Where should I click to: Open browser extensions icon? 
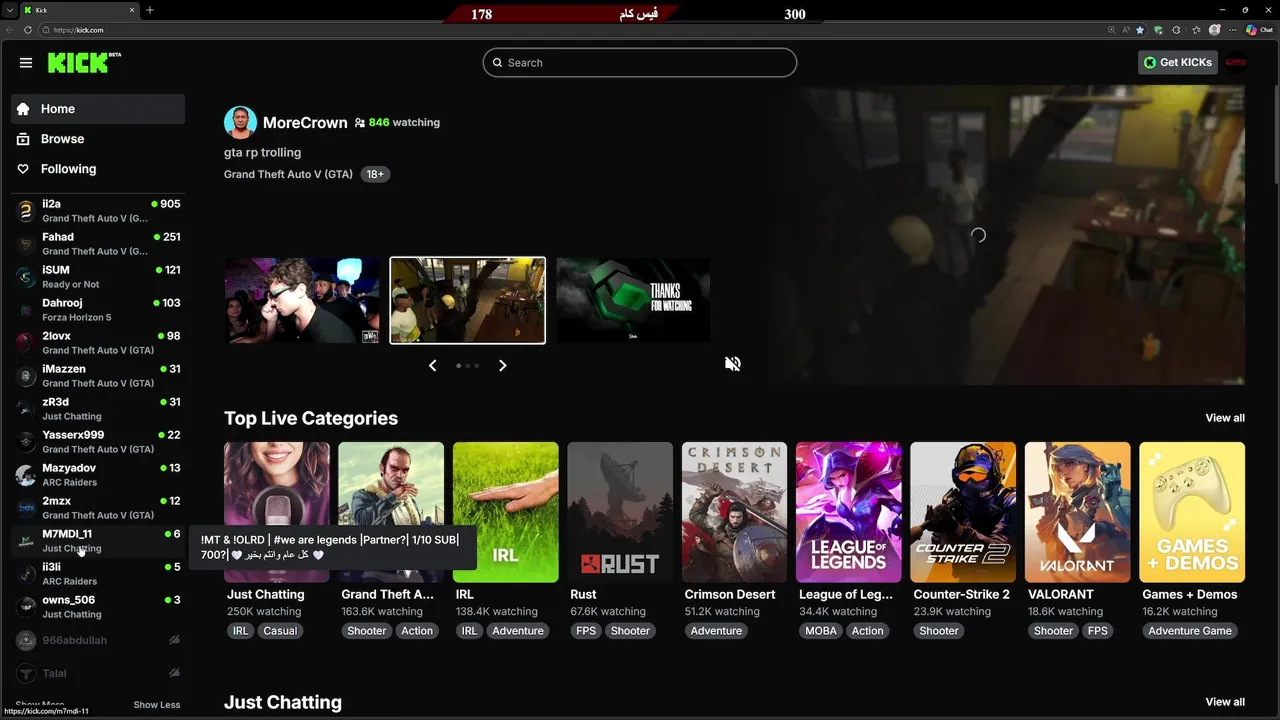1176,30
